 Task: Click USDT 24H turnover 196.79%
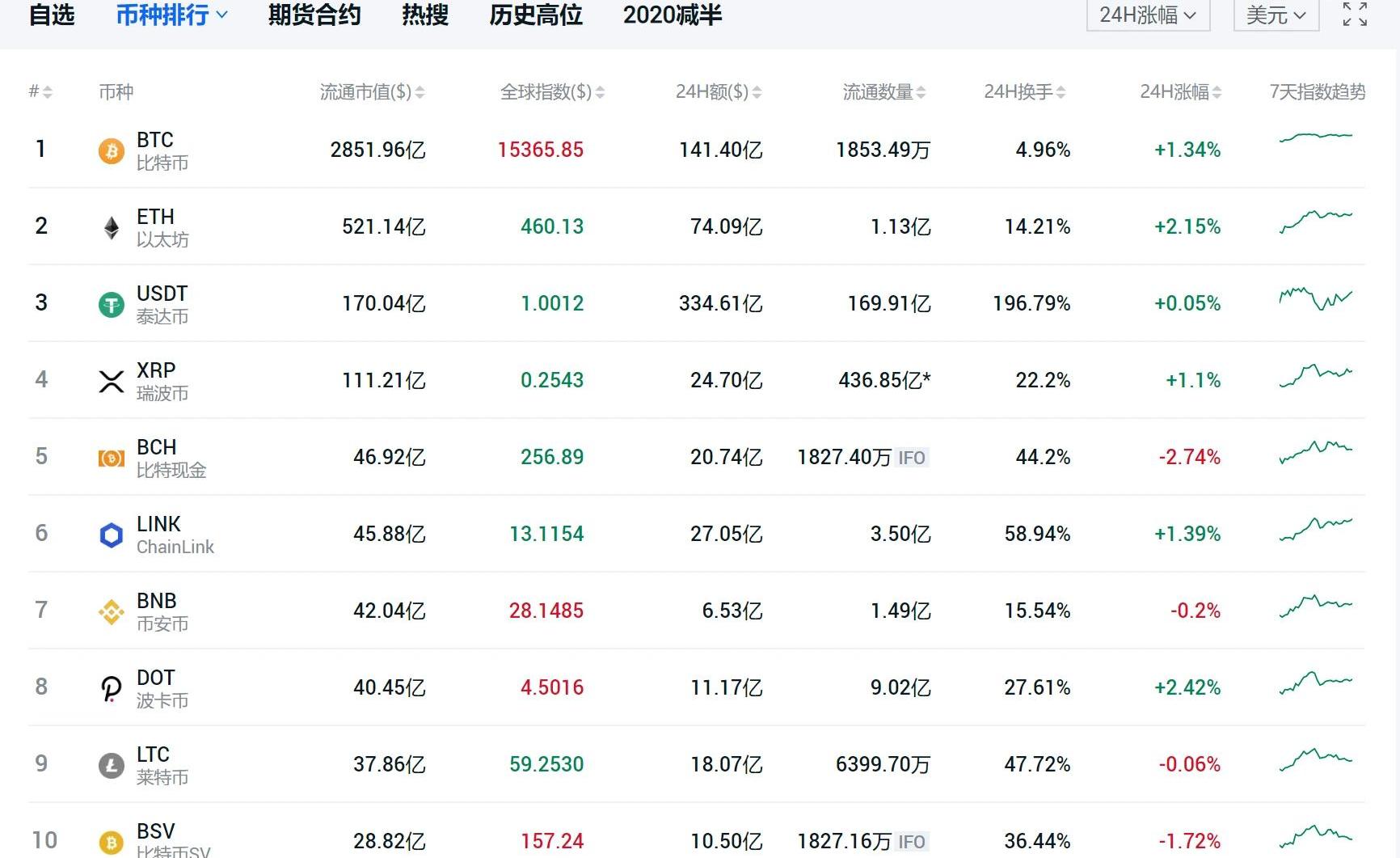click(x=1031, y=304)
